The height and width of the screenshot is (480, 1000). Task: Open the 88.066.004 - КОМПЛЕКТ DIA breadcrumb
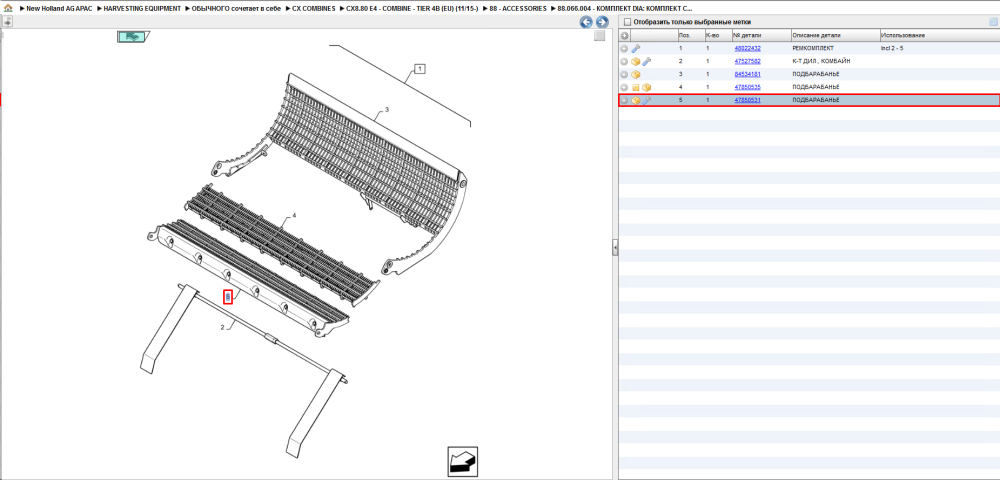[625, 9]
